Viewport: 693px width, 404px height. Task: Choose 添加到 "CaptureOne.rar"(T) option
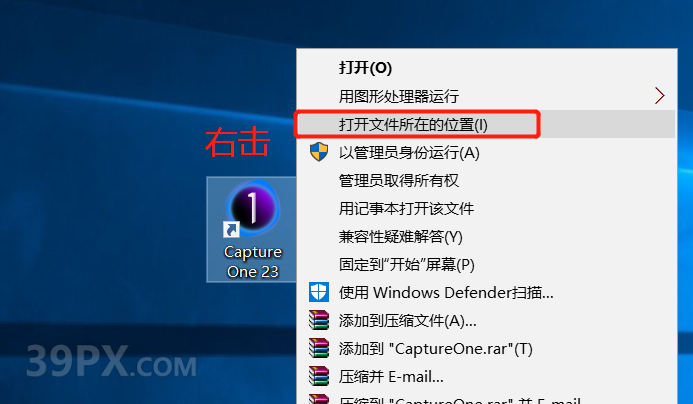pos(487,348)
